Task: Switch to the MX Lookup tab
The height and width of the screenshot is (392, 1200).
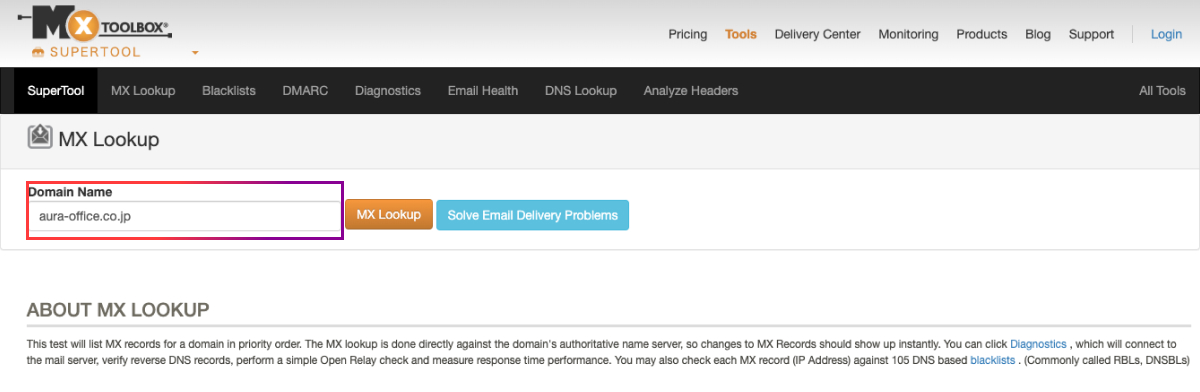Action: click(143, 90)
